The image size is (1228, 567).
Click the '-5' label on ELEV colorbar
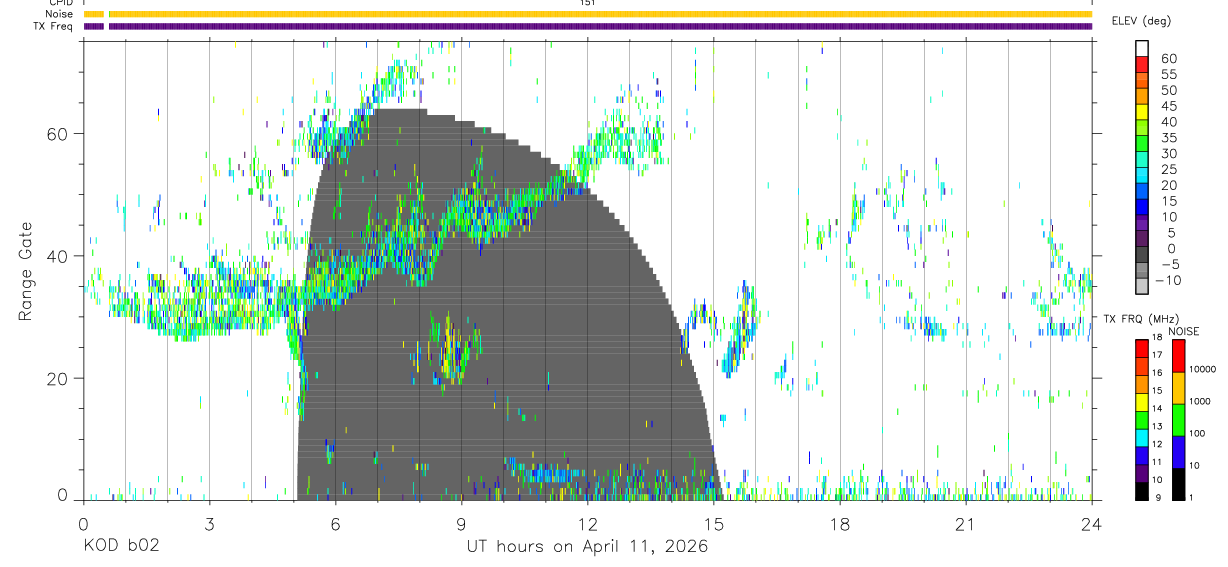[x=1170, y=264]
